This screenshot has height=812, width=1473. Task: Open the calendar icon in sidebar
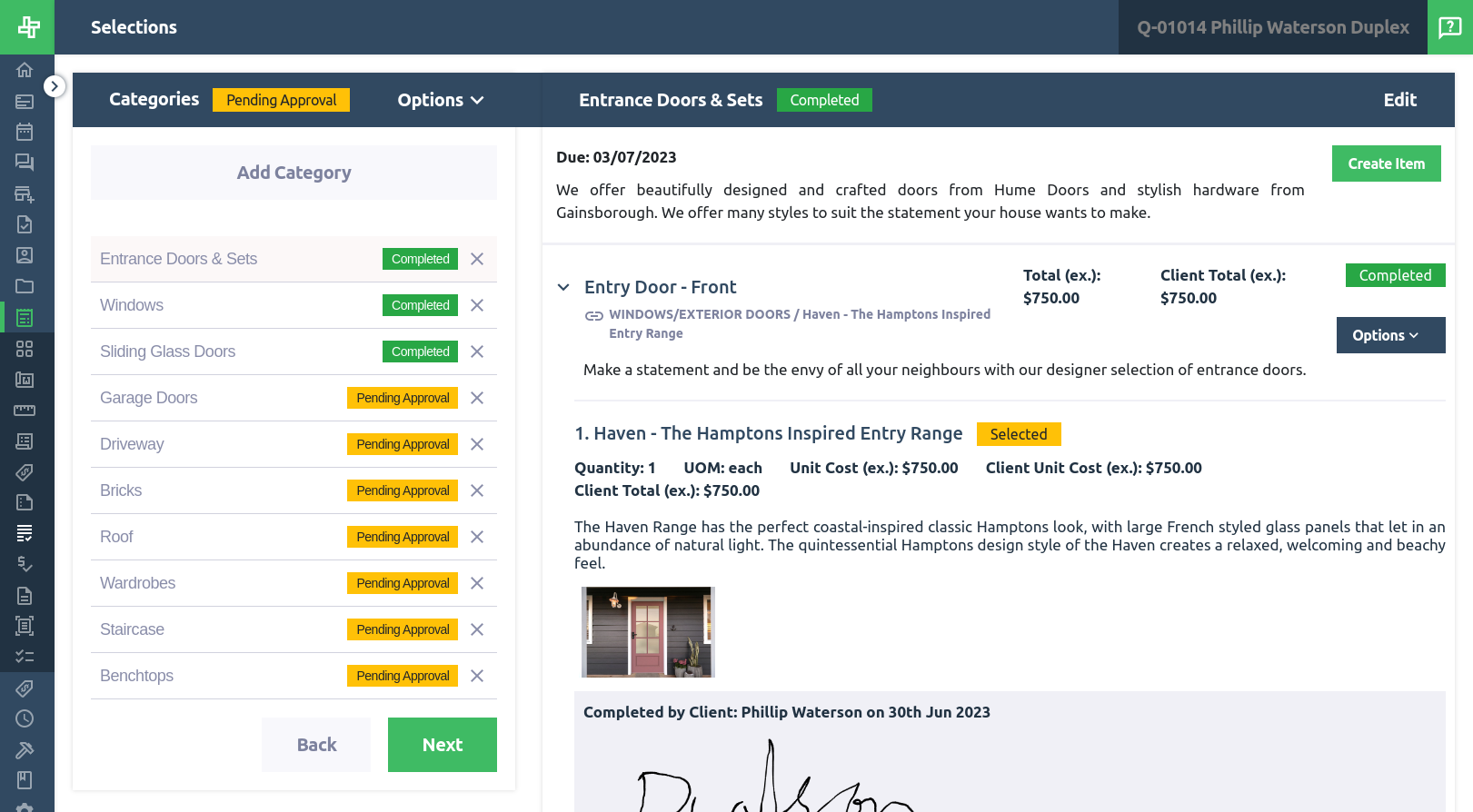pyautogui.click(x=25, y=132)
